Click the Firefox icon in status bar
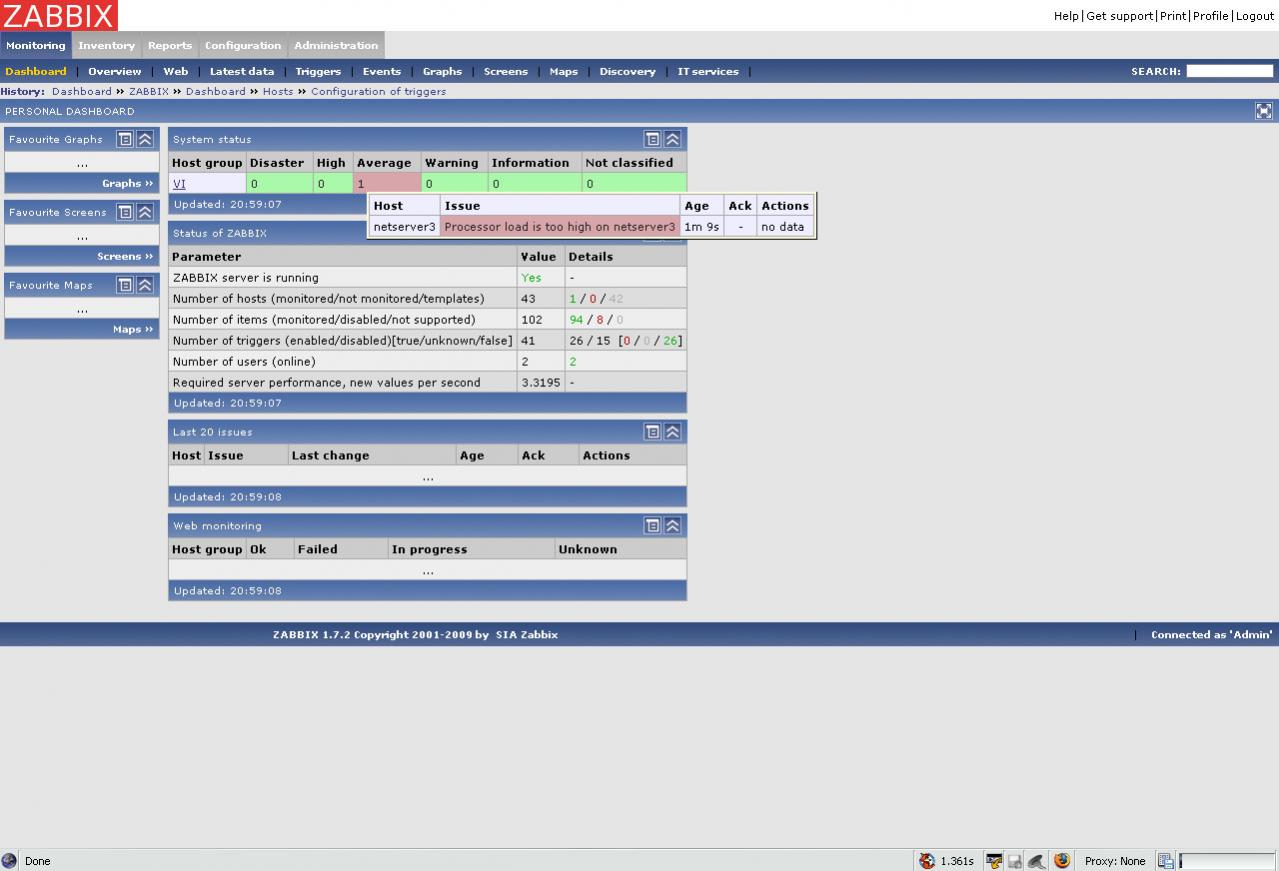This screenshot has width=1279, height=871. [x=1062, y=860]
